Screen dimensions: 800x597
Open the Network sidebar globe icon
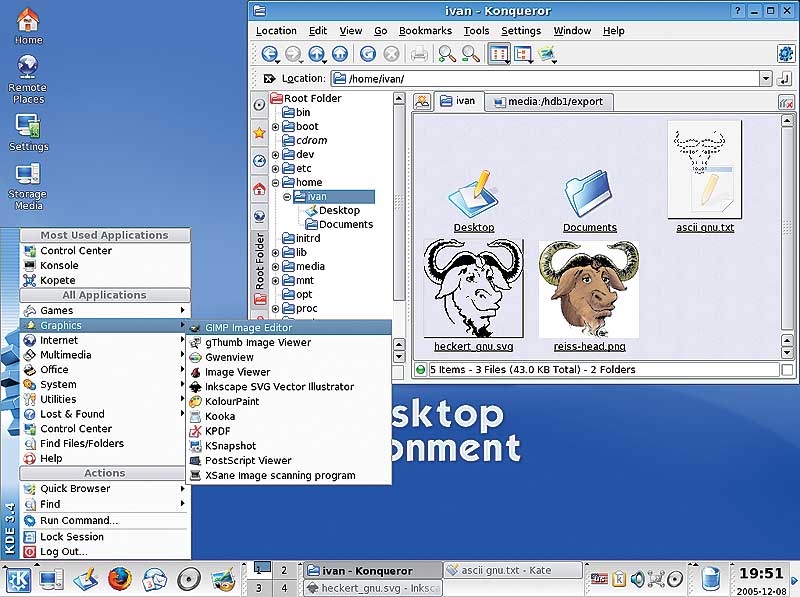pos(259,216)
